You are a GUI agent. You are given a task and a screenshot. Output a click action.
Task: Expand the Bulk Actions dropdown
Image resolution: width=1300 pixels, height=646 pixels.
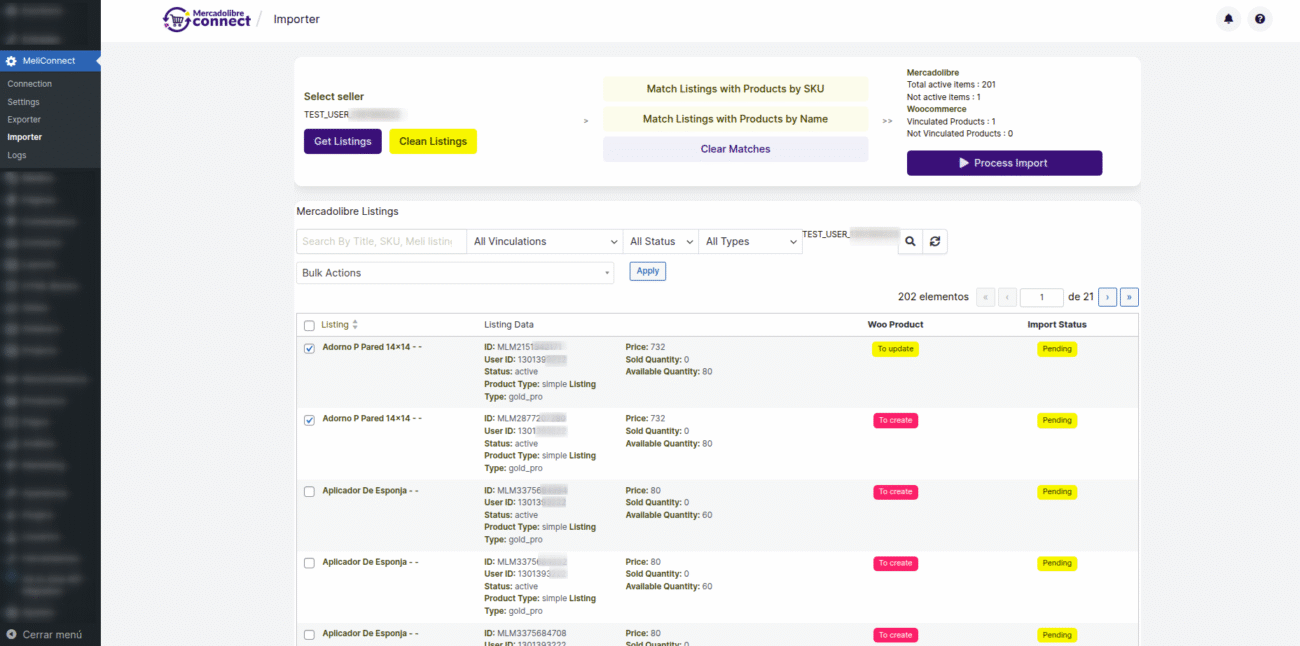455,271
